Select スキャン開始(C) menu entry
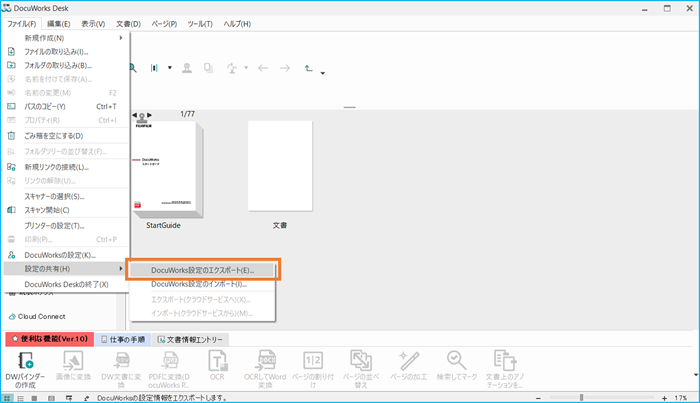700x403 pixels. (x=66, y=210)
